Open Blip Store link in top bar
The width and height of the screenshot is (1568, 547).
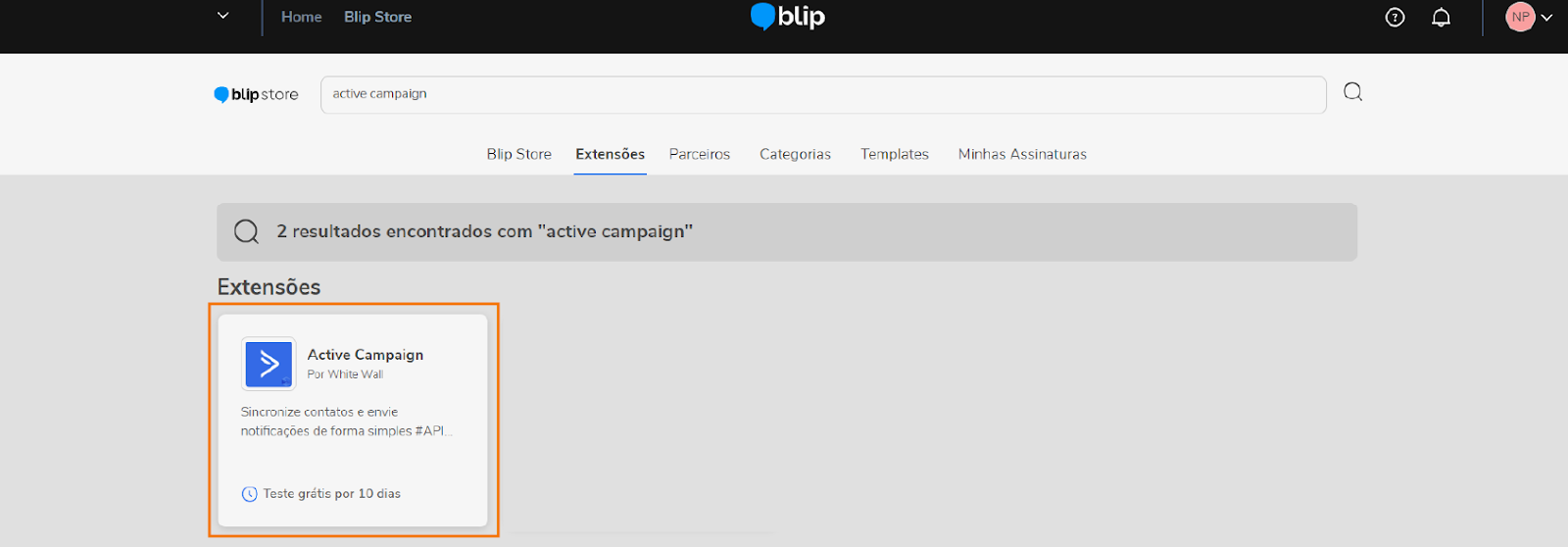coord(377,17)
